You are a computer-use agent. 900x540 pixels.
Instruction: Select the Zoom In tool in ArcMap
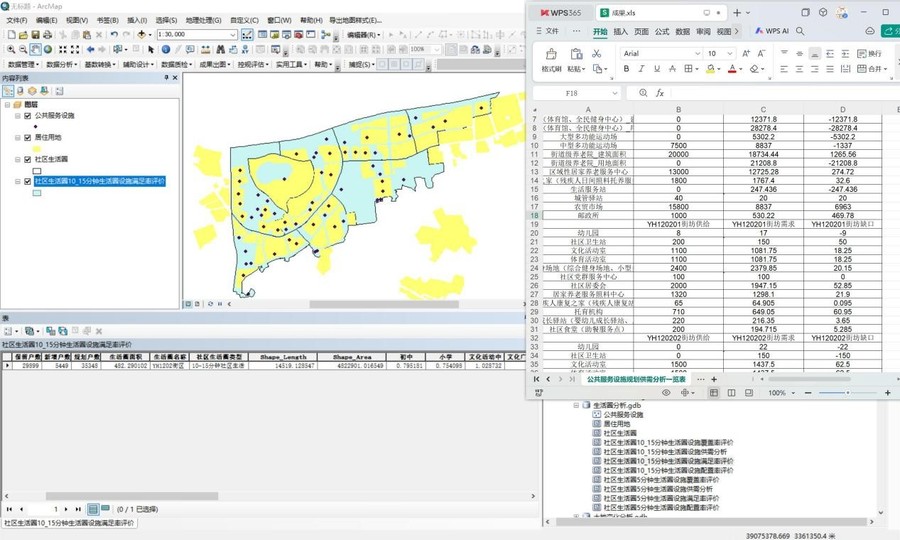click(11, 50)
